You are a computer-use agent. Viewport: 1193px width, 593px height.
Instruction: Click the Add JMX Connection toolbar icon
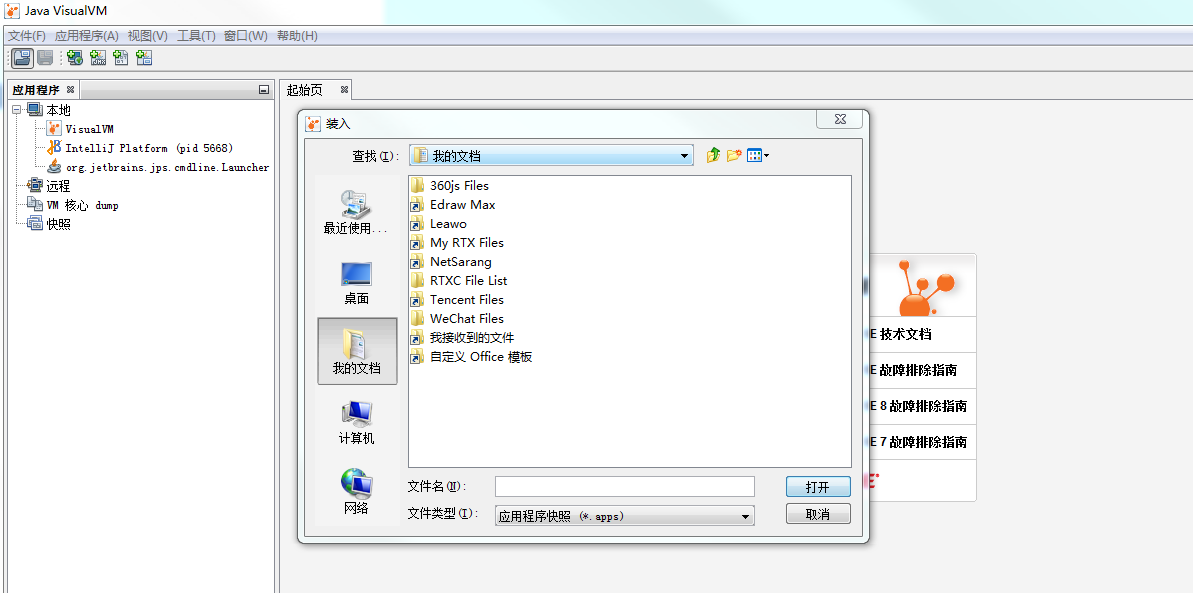[98, 57]
